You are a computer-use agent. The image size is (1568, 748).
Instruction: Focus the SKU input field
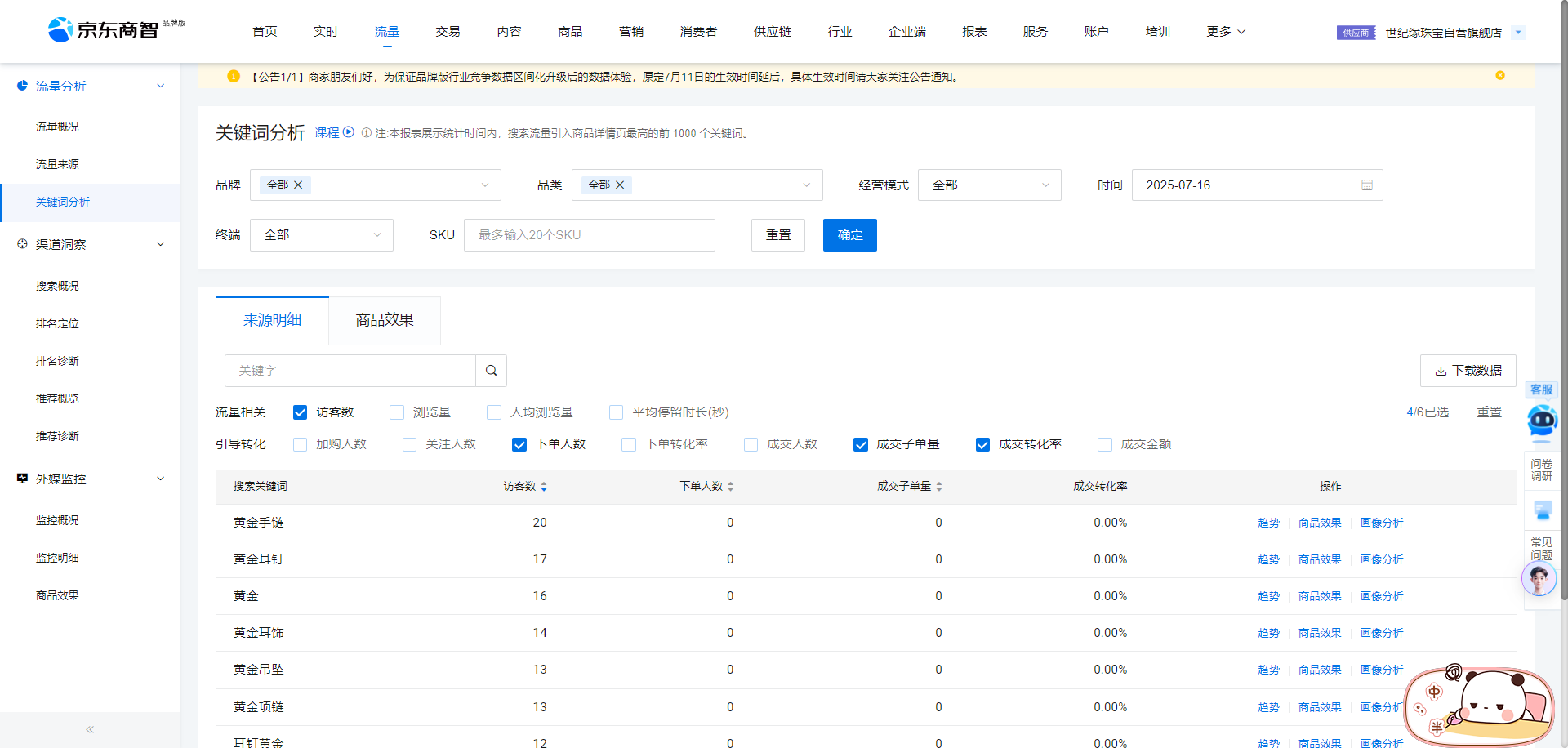pos(589,235)
